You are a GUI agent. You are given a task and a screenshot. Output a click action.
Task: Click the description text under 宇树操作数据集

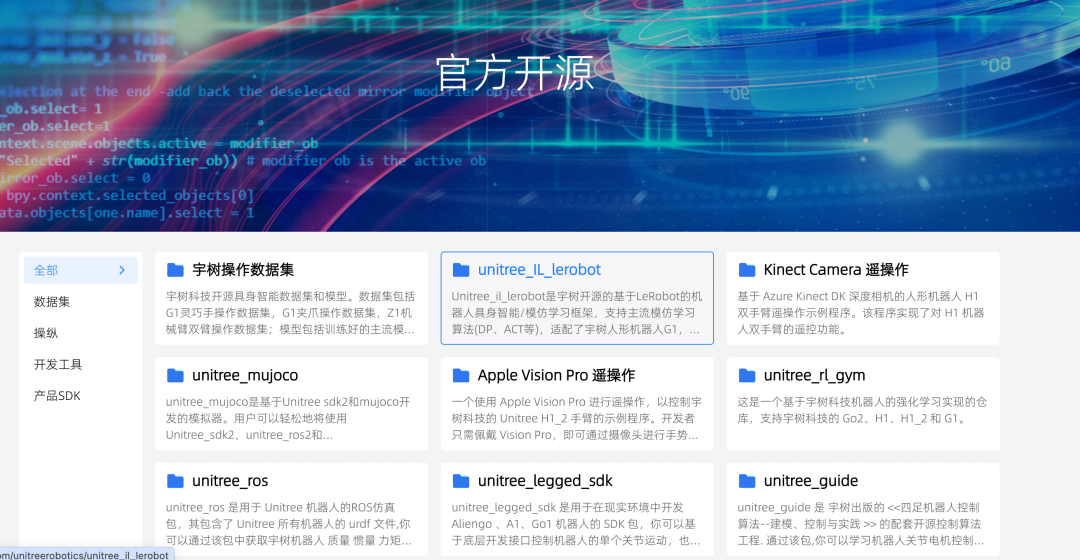click(x=291, y=313)
